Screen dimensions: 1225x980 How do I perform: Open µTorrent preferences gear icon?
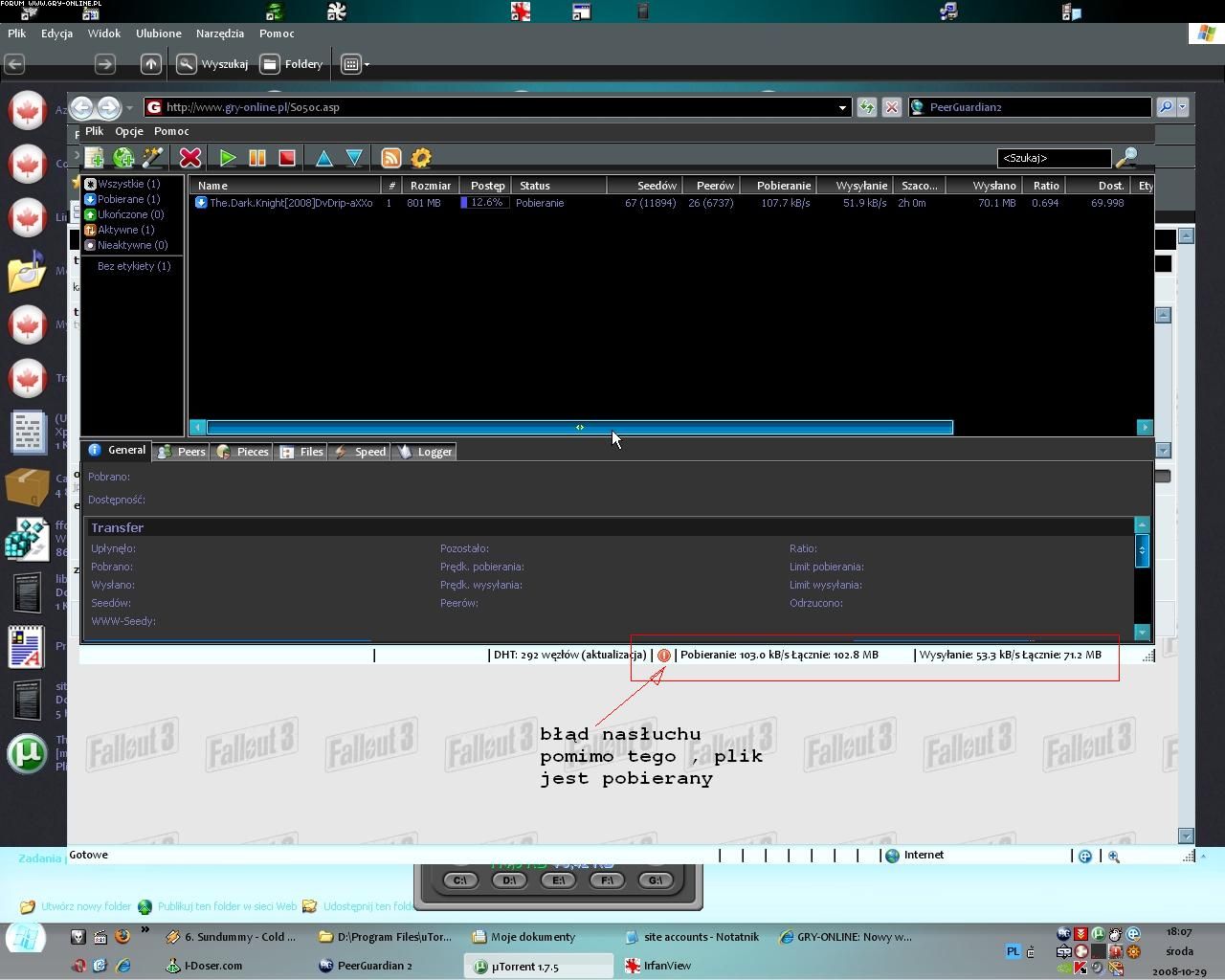pos(421,158)
